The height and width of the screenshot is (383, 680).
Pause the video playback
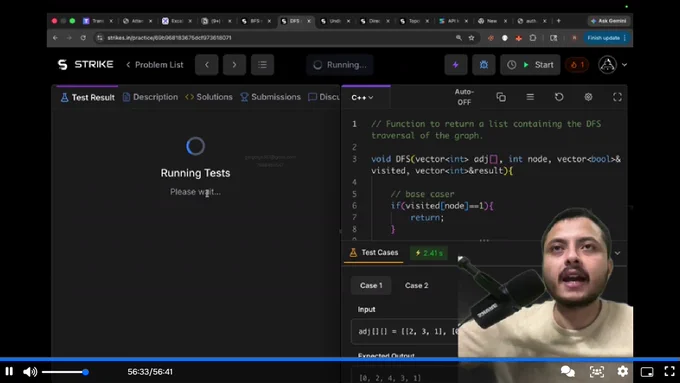(9, 372)
